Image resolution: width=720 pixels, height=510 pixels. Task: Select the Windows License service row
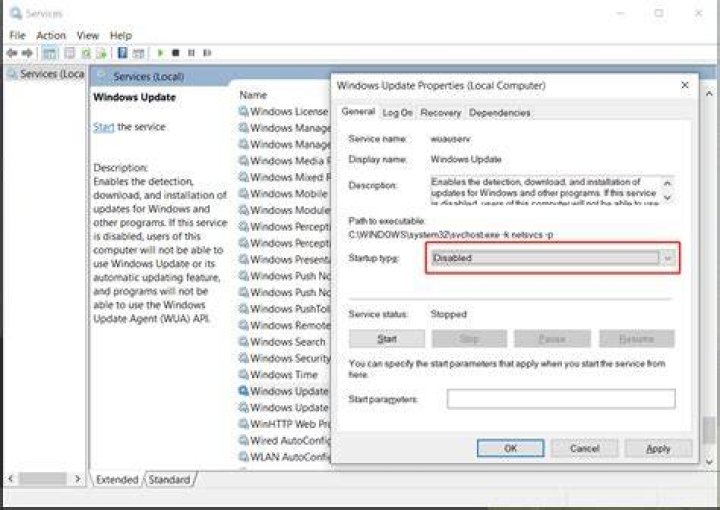[285, 112]
